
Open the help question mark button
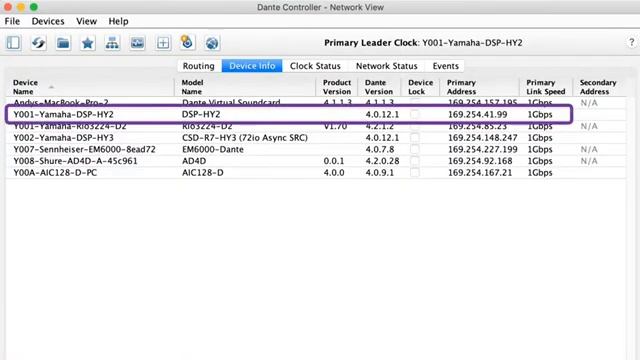pyautogui.click(x=631, y=42)
